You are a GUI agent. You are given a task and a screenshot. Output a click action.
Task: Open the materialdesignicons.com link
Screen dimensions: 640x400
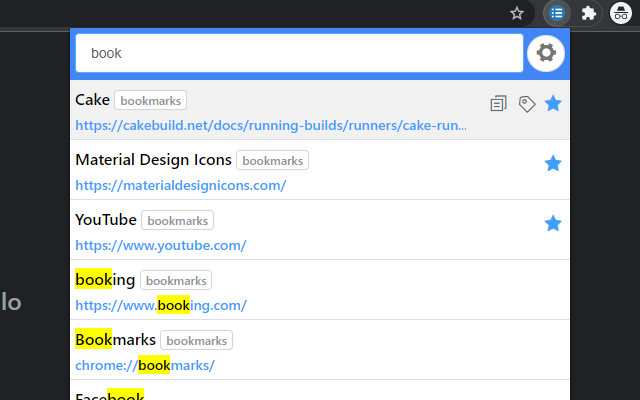(x=180, y=185)
